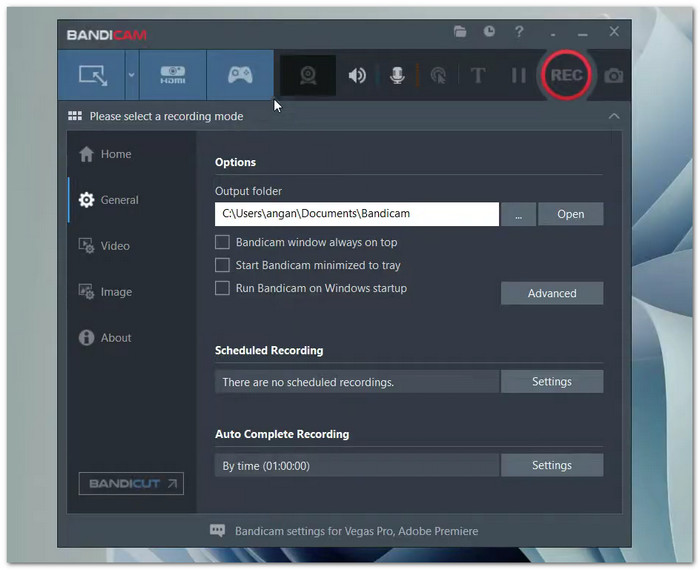Screen dimensions: 700x570
Task: Open Auto Complete Recording Settings button
Action: click(552, 465)
